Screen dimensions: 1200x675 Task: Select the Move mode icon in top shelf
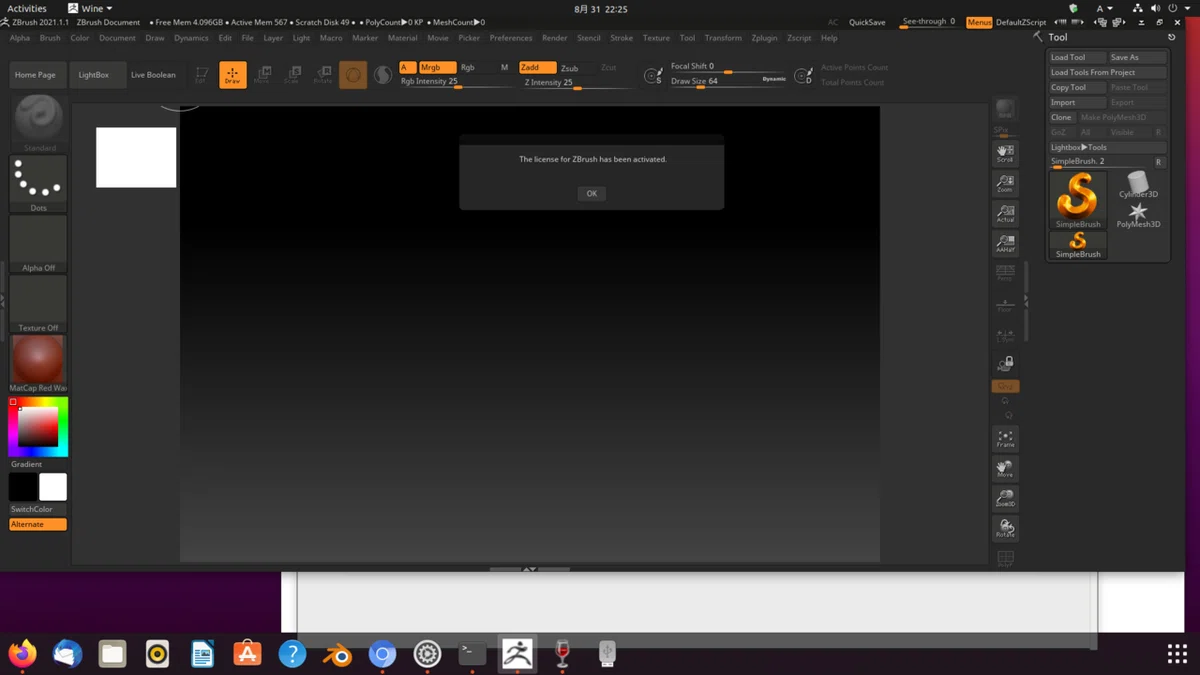click(262, 75)
